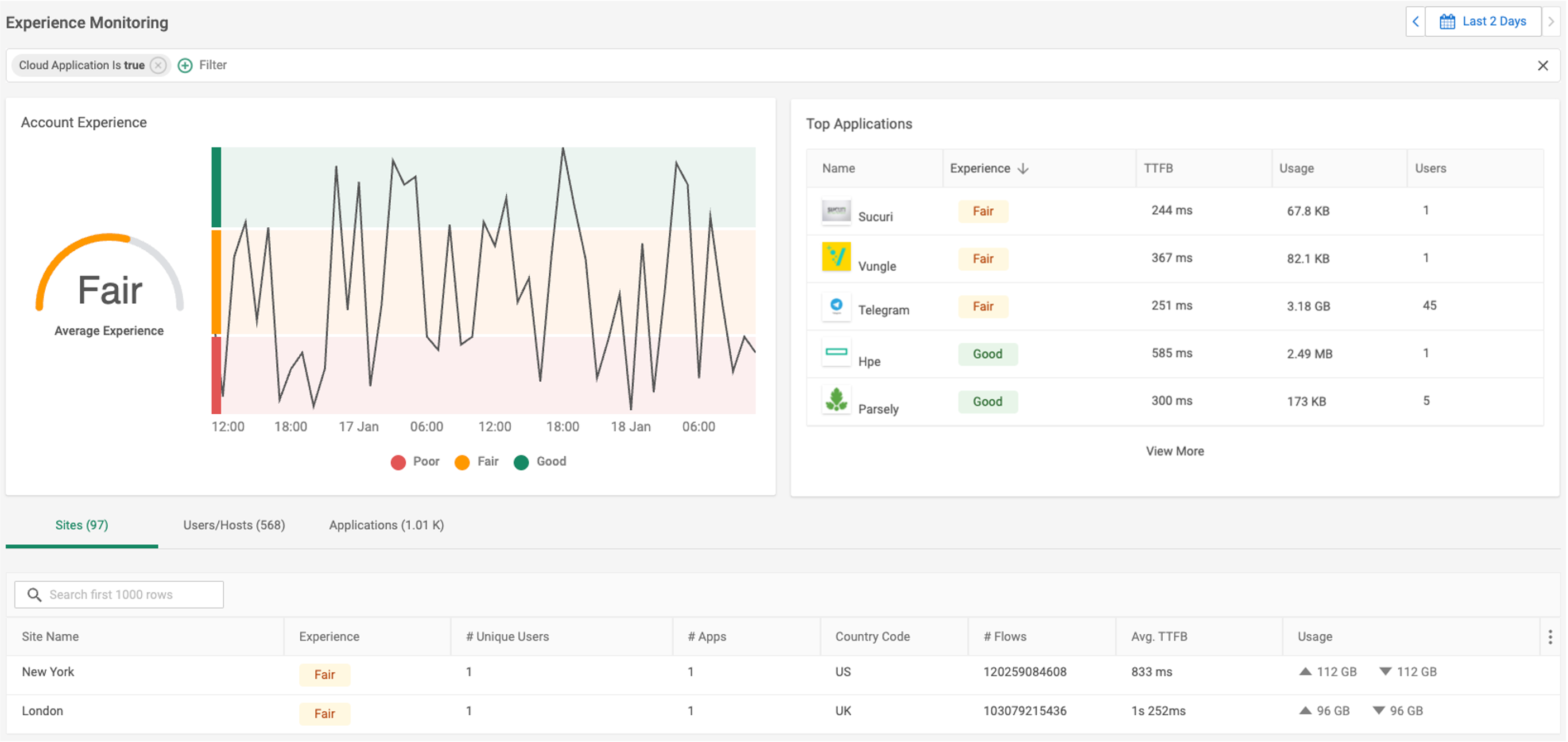Click the search magnifier icon
1568x742 pixels.
(34, 594)
